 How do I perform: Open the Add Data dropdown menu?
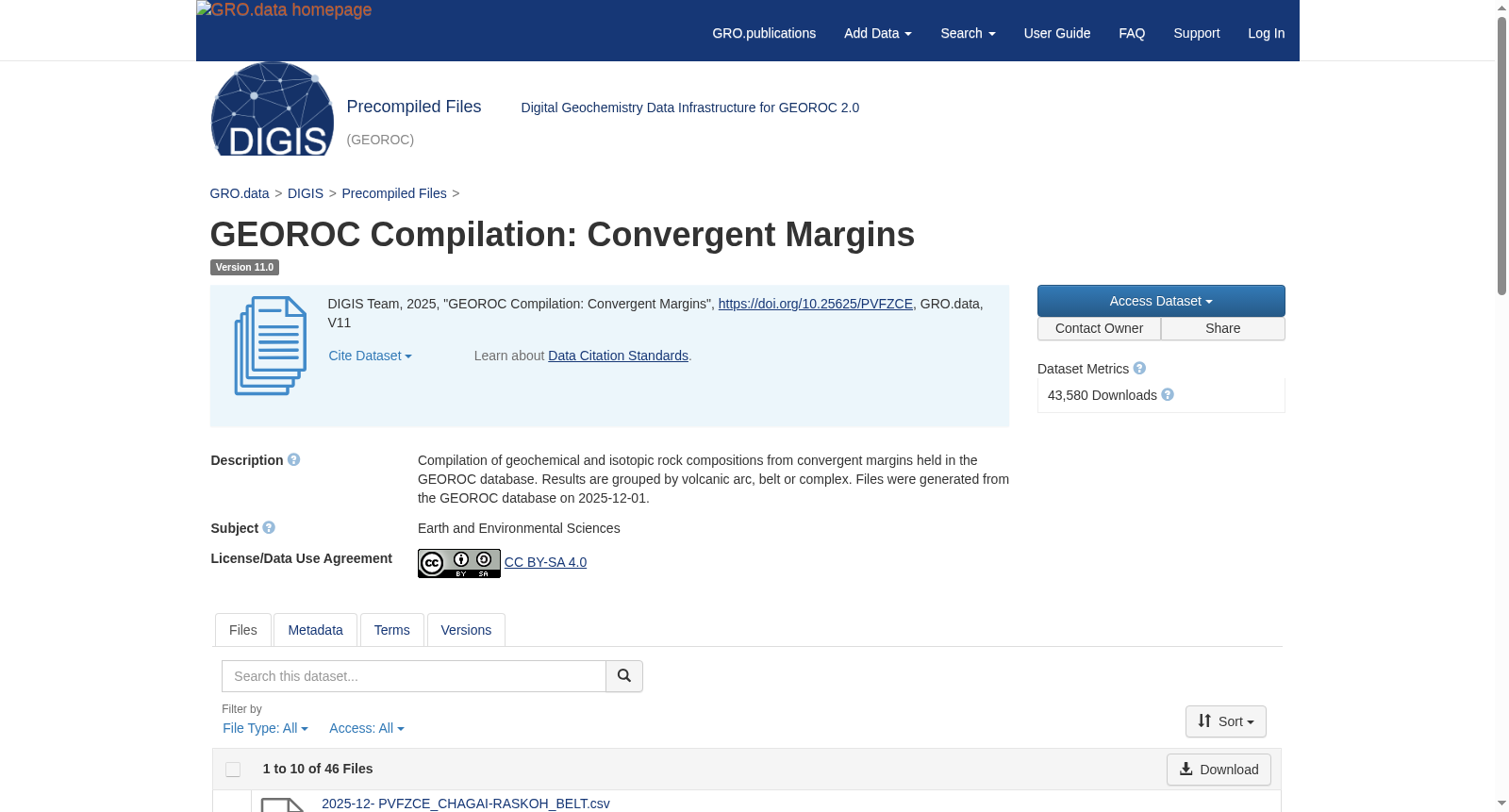(x=878, y=33)
